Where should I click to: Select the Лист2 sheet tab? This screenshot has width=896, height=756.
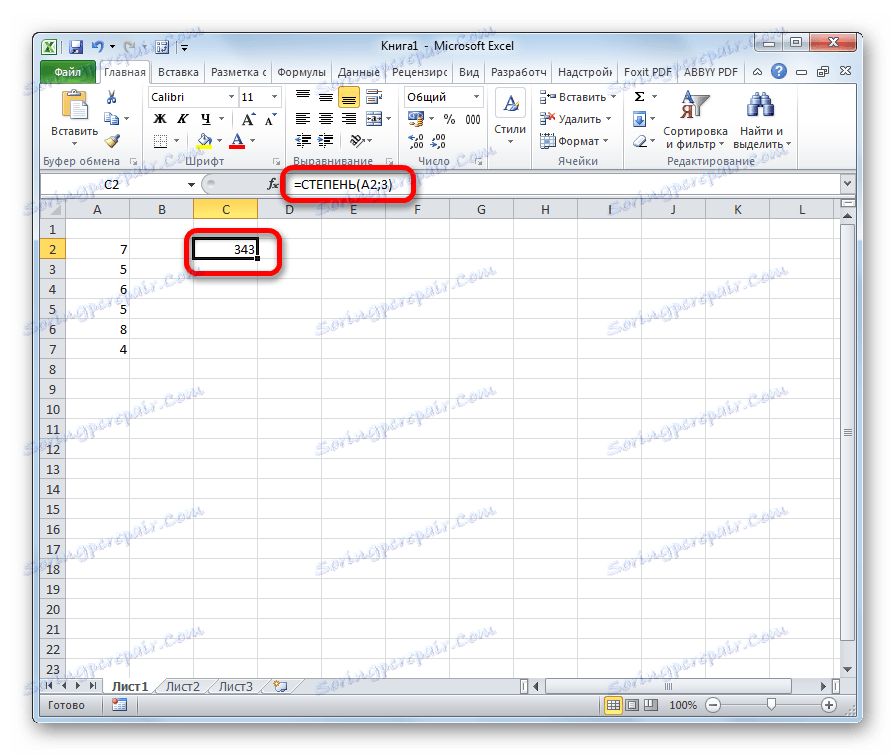(183, 686)
